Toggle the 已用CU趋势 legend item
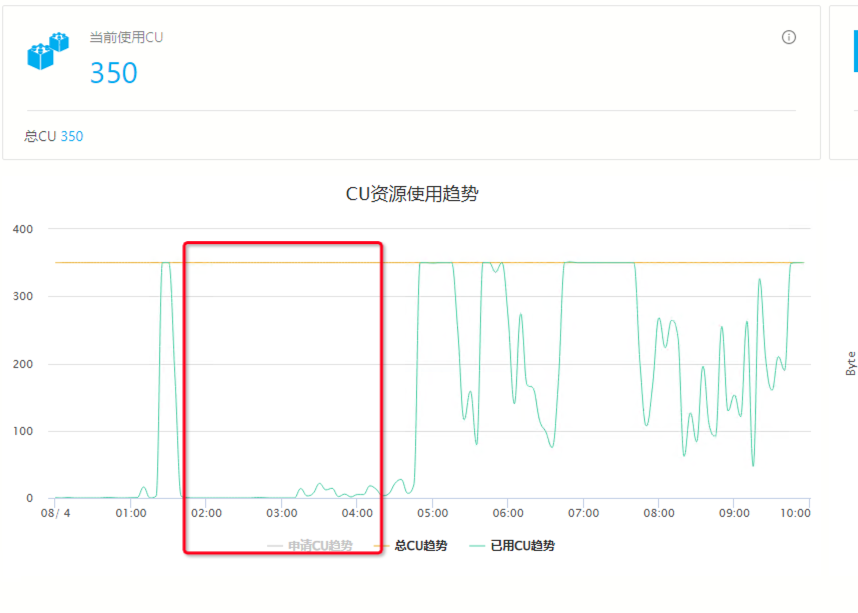The image size is (858, 613). tap(512, 546)
